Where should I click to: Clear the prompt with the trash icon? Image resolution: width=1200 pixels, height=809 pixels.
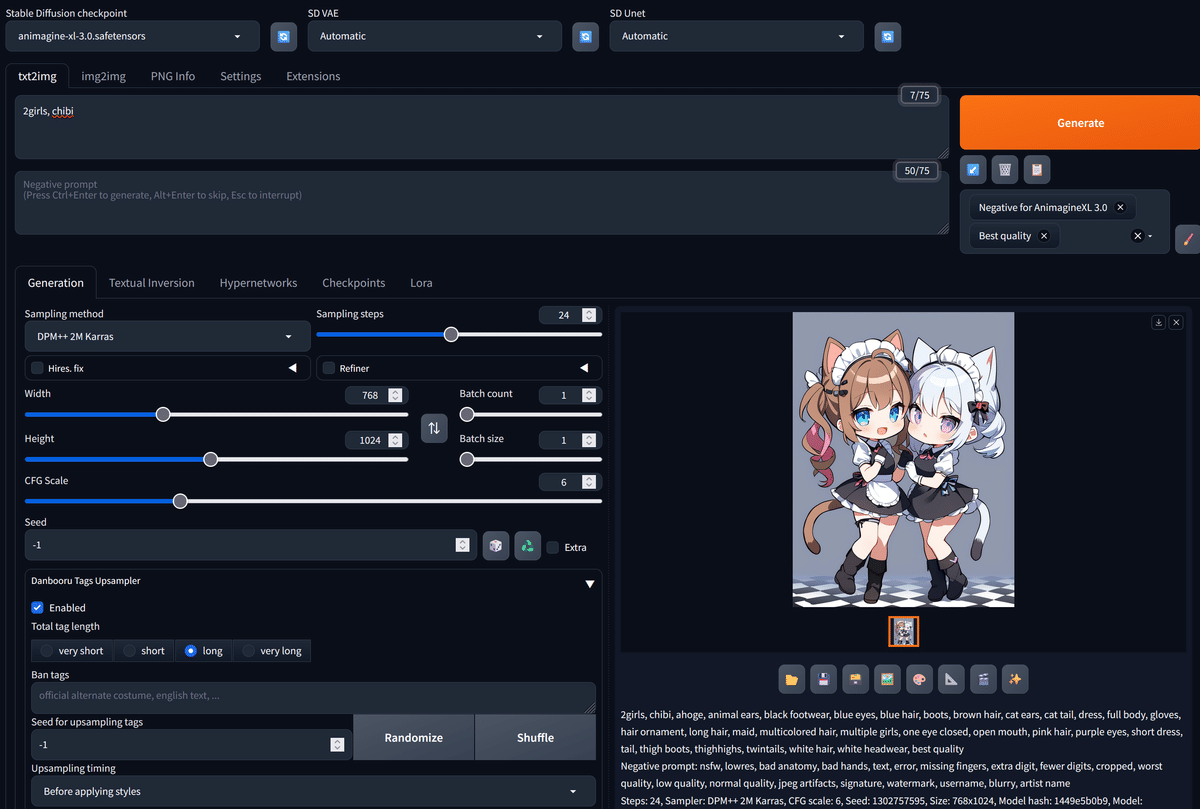pos(1004,169)
